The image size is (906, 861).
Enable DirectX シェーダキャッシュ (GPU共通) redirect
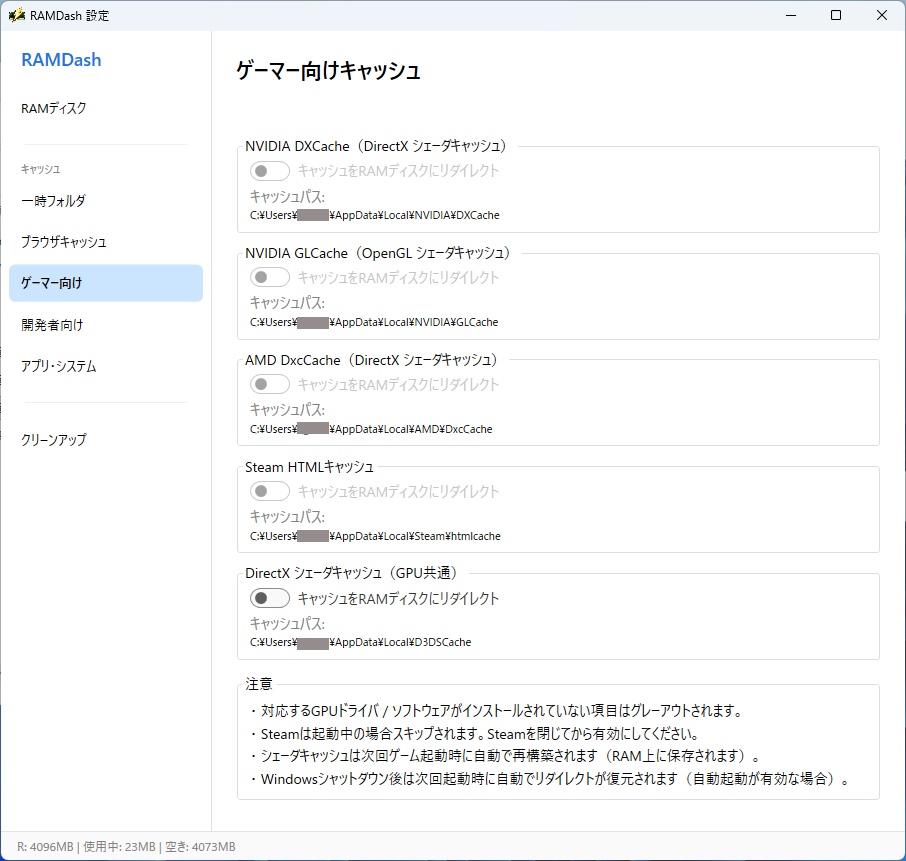click(270, 598)
